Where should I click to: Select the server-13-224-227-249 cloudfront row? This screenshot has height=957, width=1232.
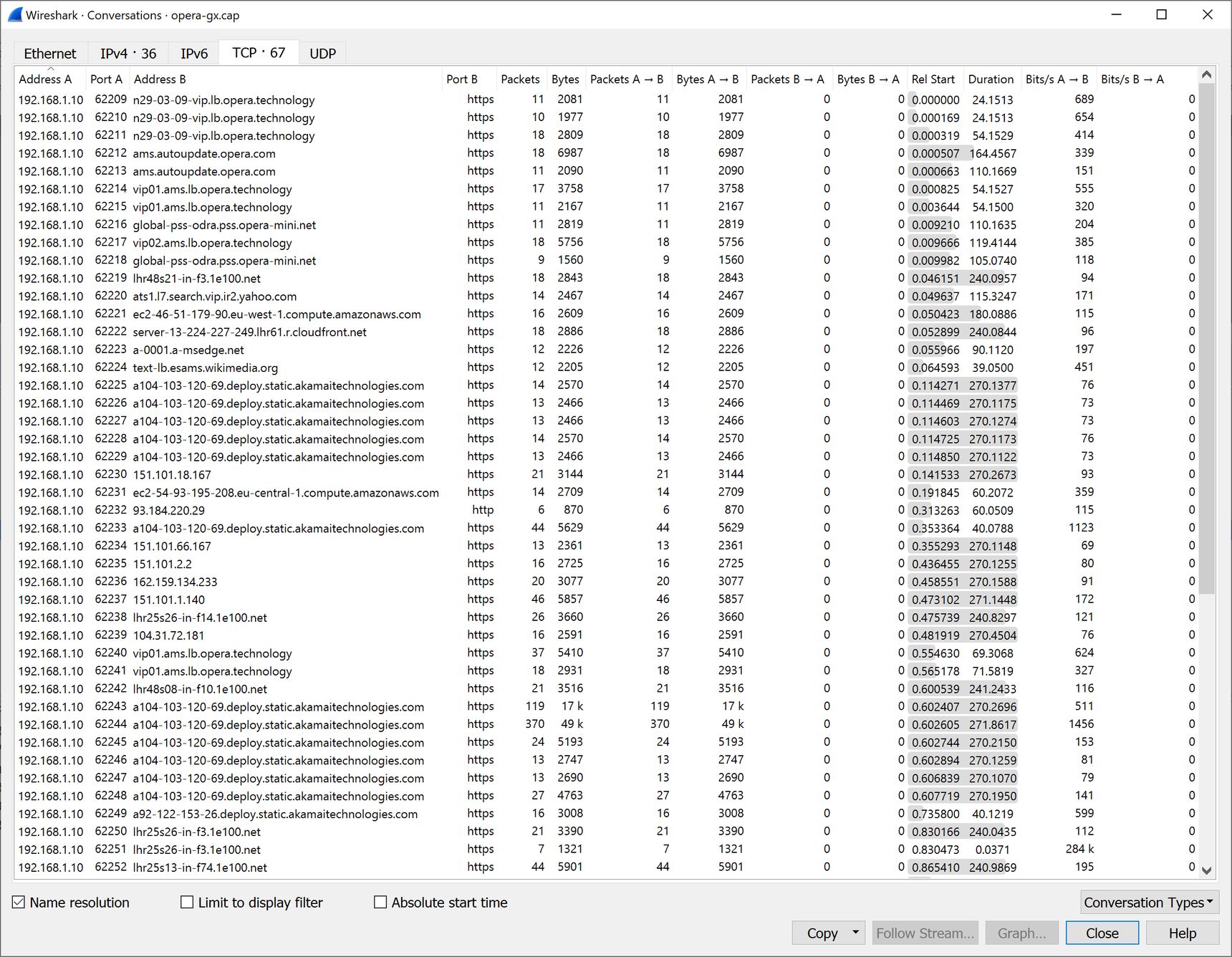click(x=606, y=332)
